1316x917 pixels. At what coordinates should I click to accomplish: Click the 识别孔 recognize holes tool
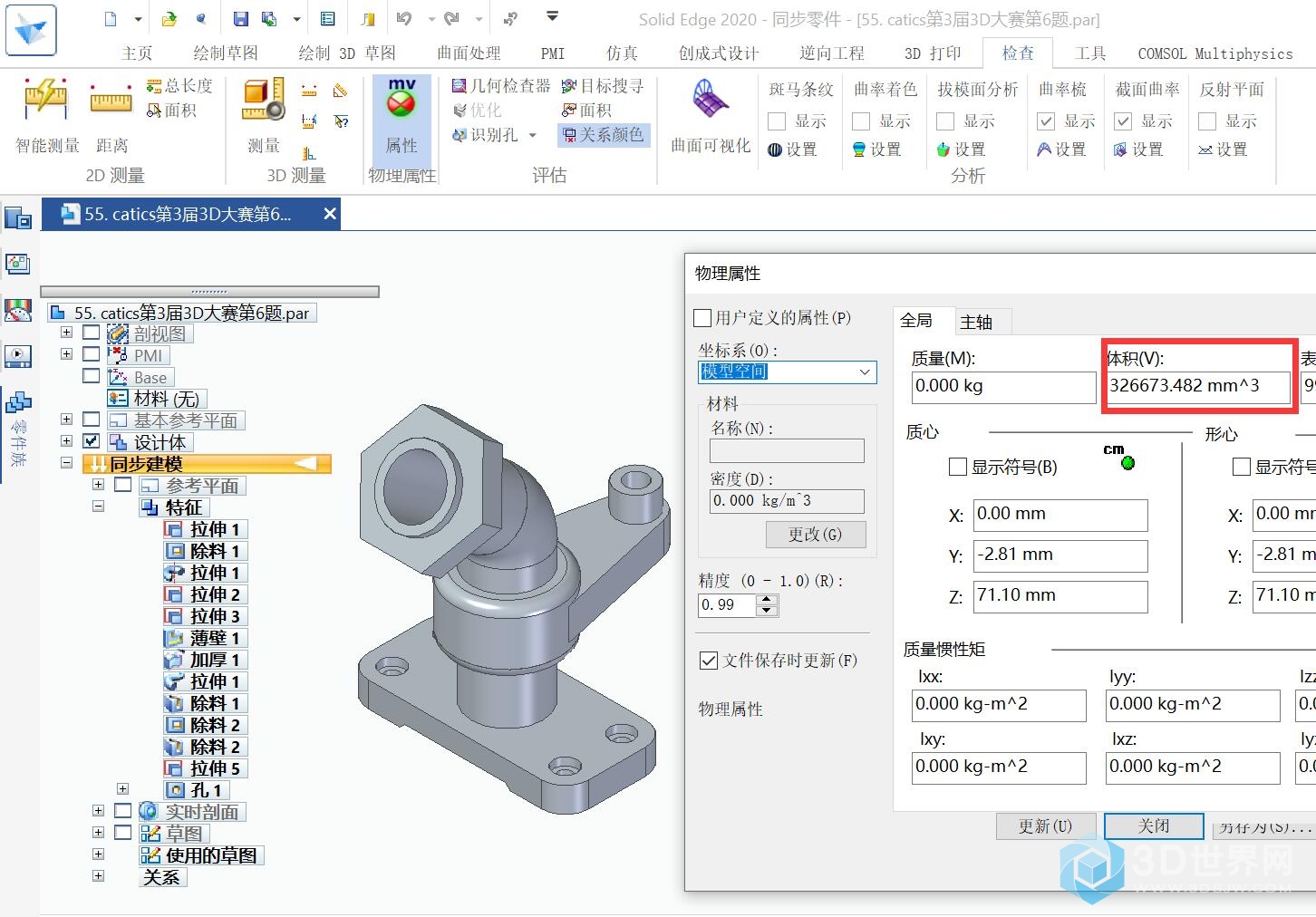coord(486,135)
